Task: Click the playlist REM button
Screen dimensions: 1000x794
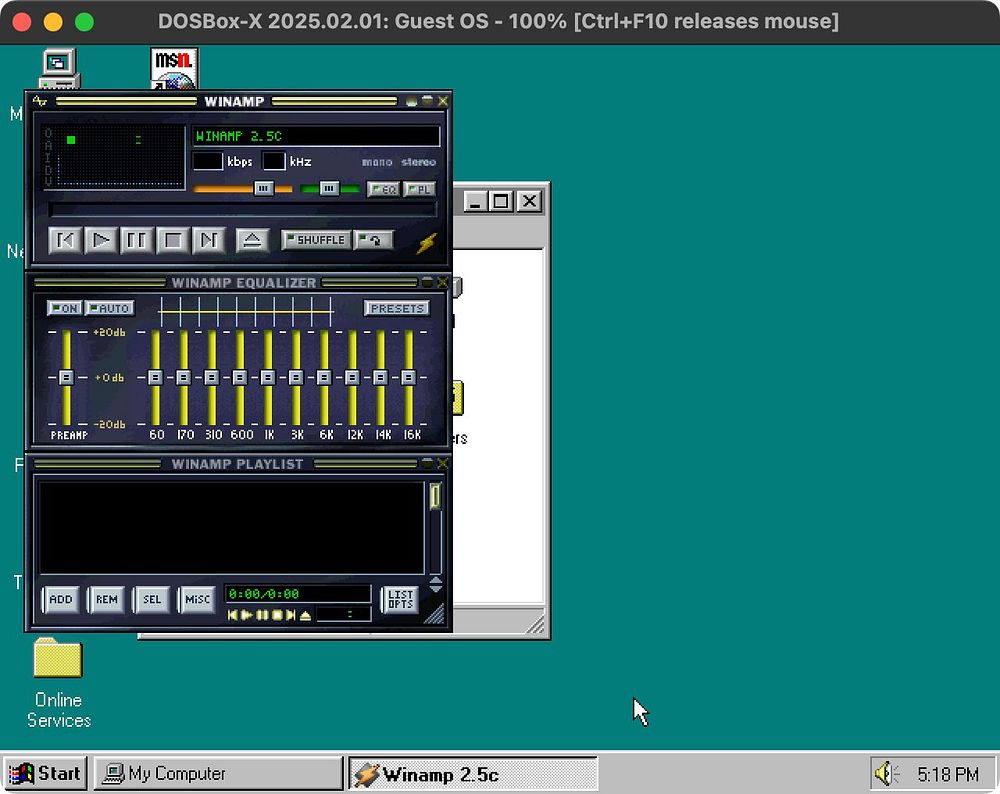Action: coord(106,599)
